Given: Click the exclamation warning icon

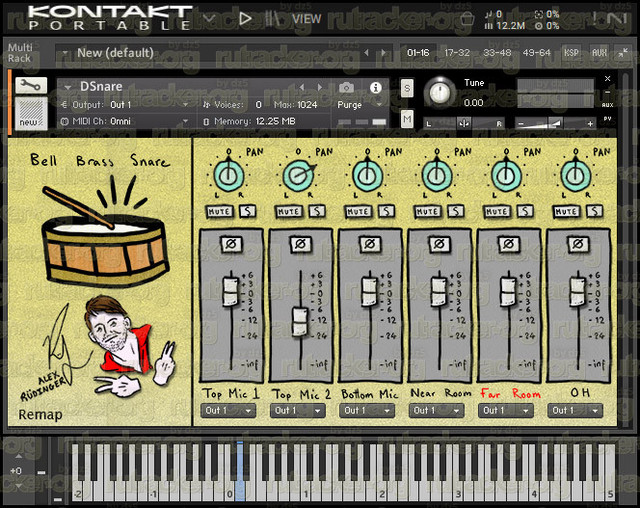Looking at the screenshot, I should (595, 18).
